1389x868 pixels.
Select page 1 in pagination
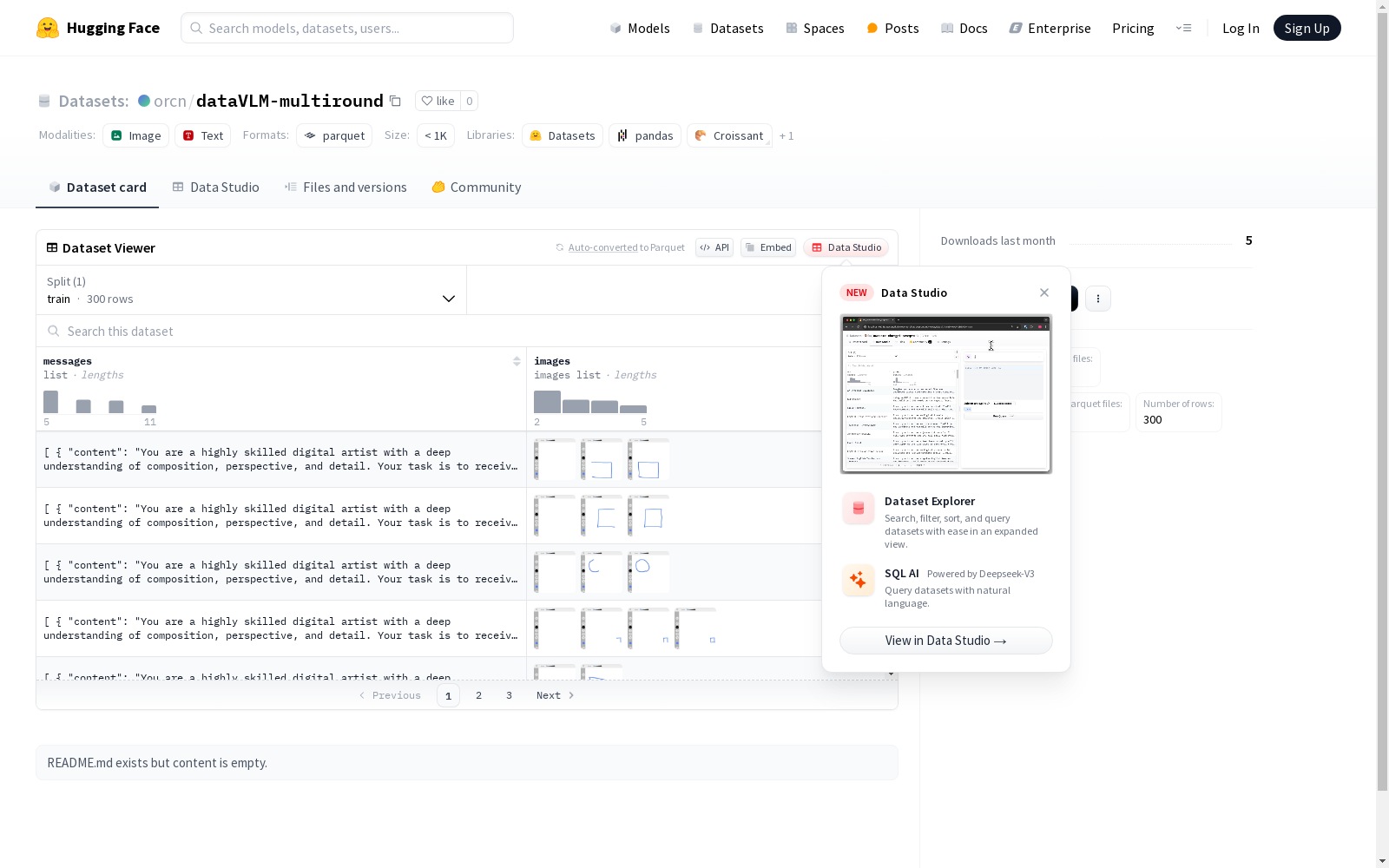(x=448, y=695)
